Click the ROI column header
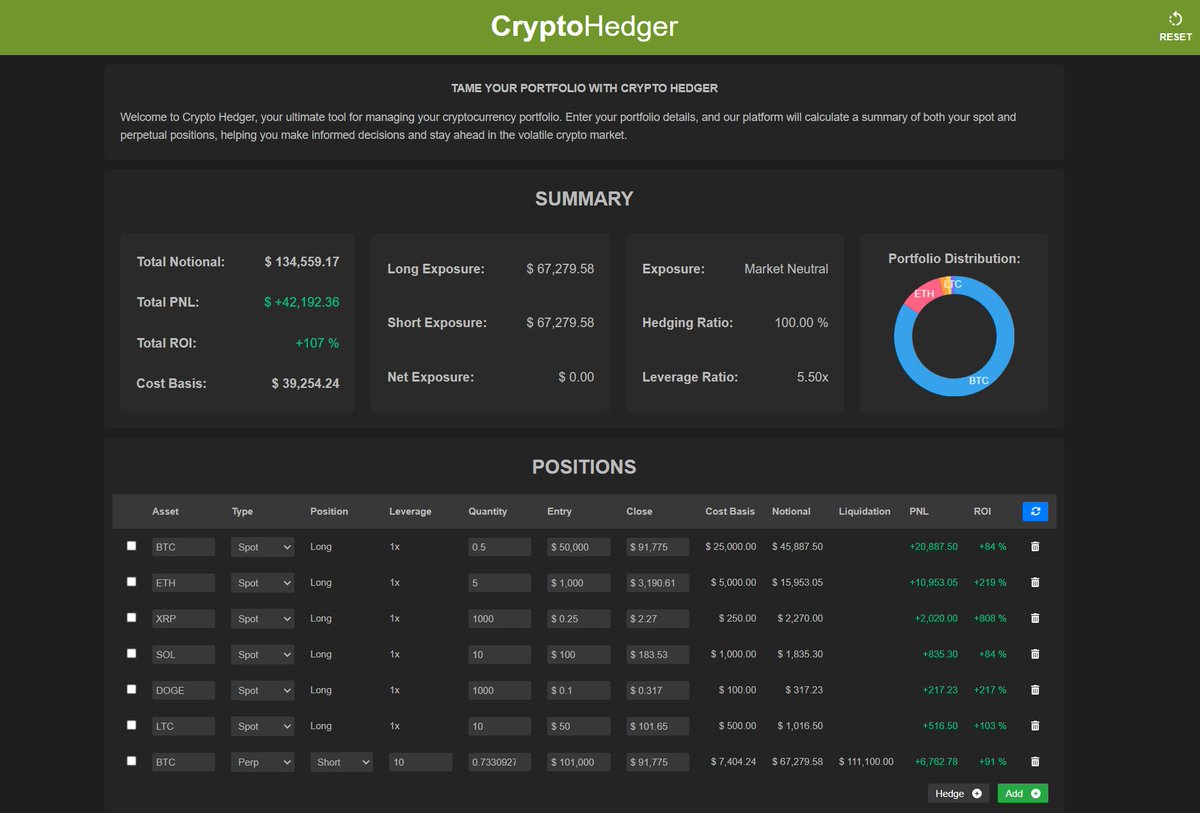Image resolution: width=1200 pixels, height=813 pixels. coord(982,511)
